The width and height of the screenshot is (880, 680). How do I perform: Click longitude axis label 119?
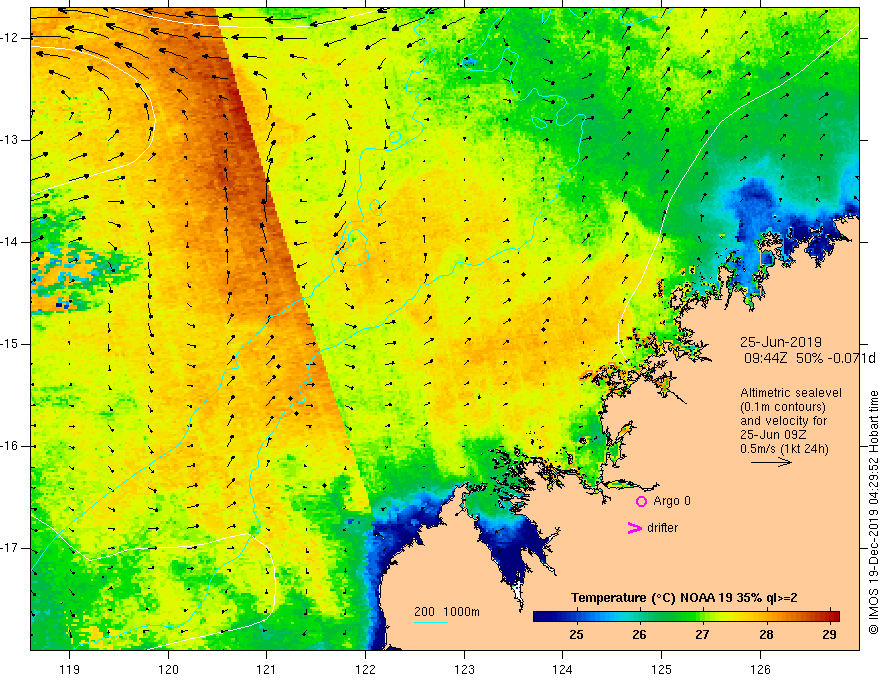click(x=70, y=669)
